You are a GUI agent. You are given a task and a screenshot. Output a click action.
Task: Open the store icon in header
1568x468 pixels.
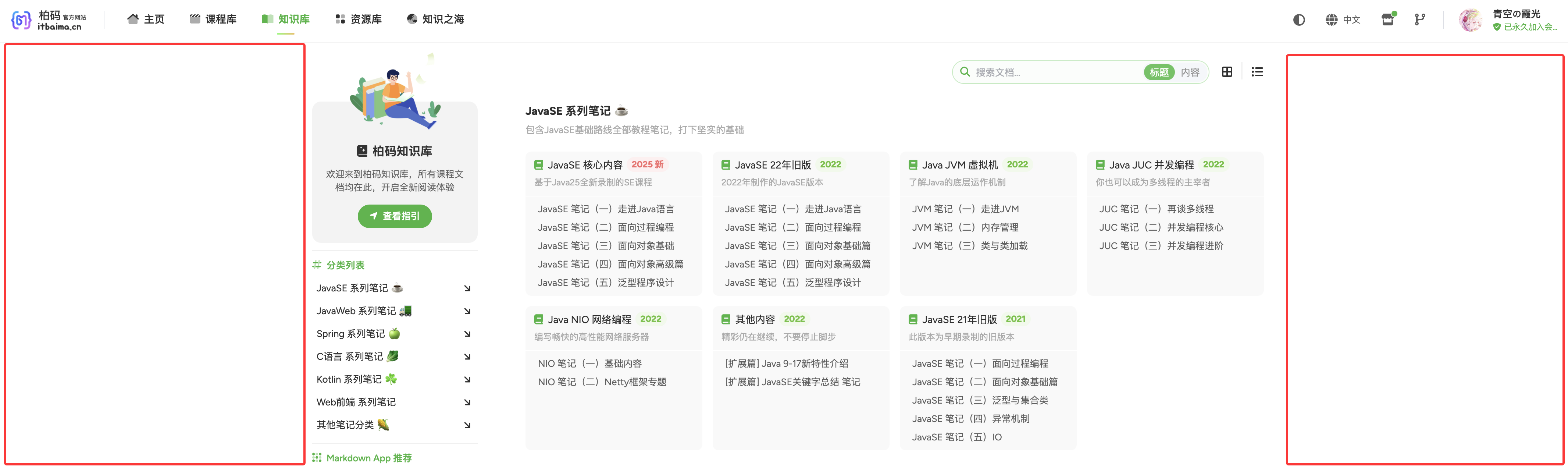[x=1388, y=19]
